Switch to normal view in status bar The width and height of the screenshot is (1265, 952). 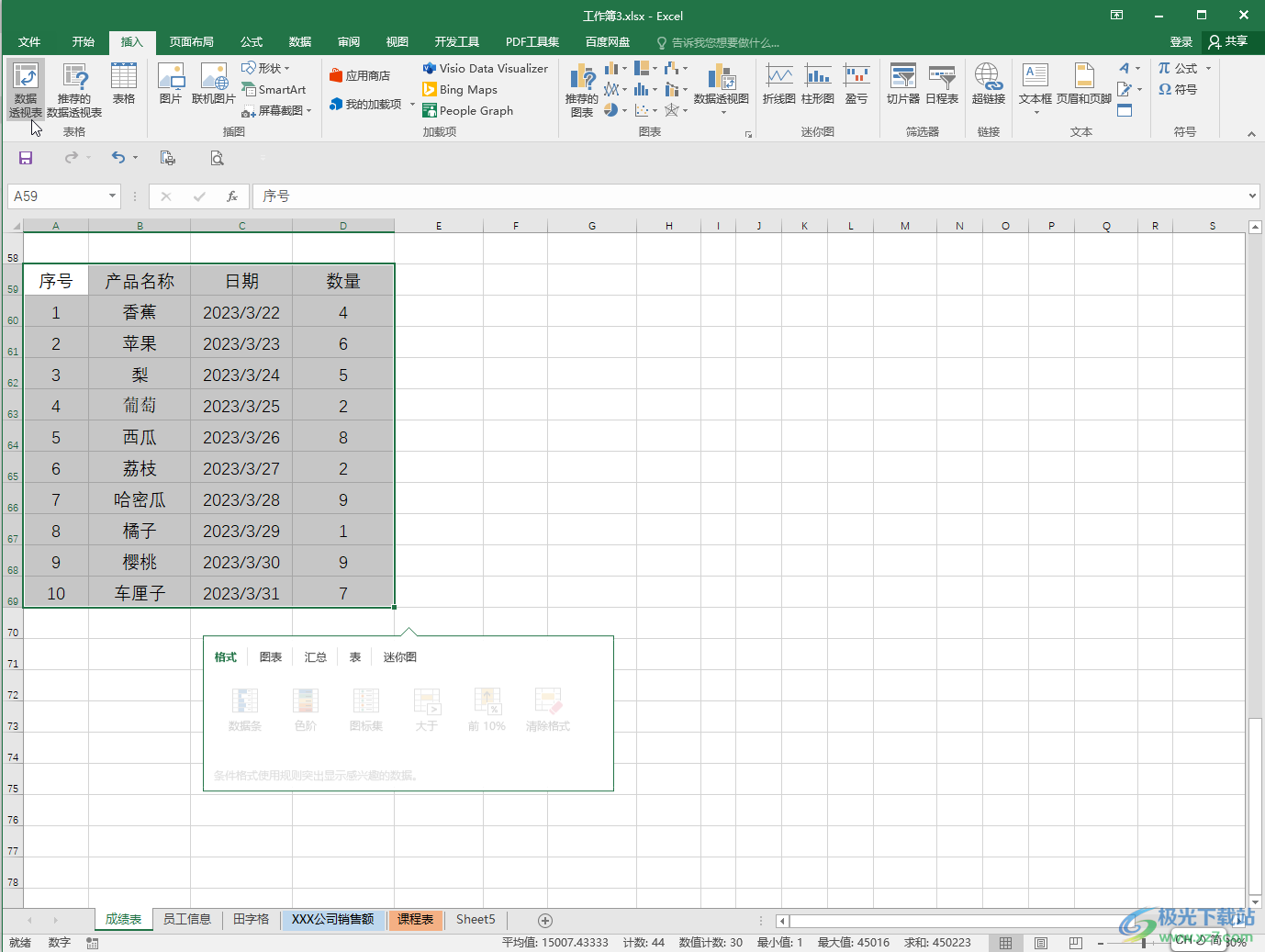1006,943
